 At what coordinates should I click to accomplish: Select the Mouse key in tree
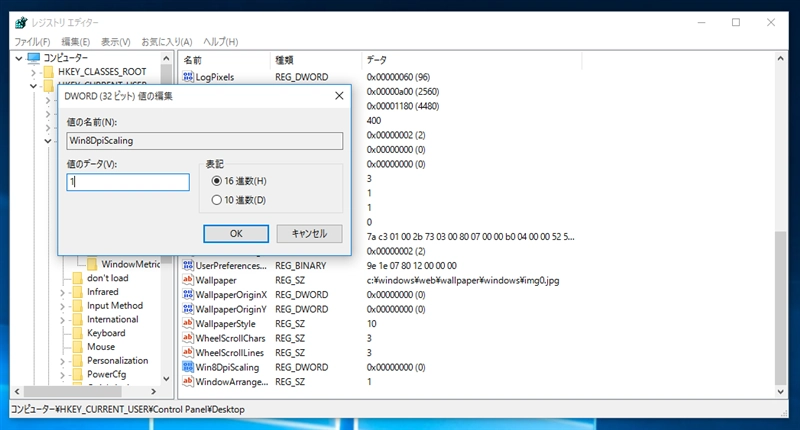pos(101,346)
